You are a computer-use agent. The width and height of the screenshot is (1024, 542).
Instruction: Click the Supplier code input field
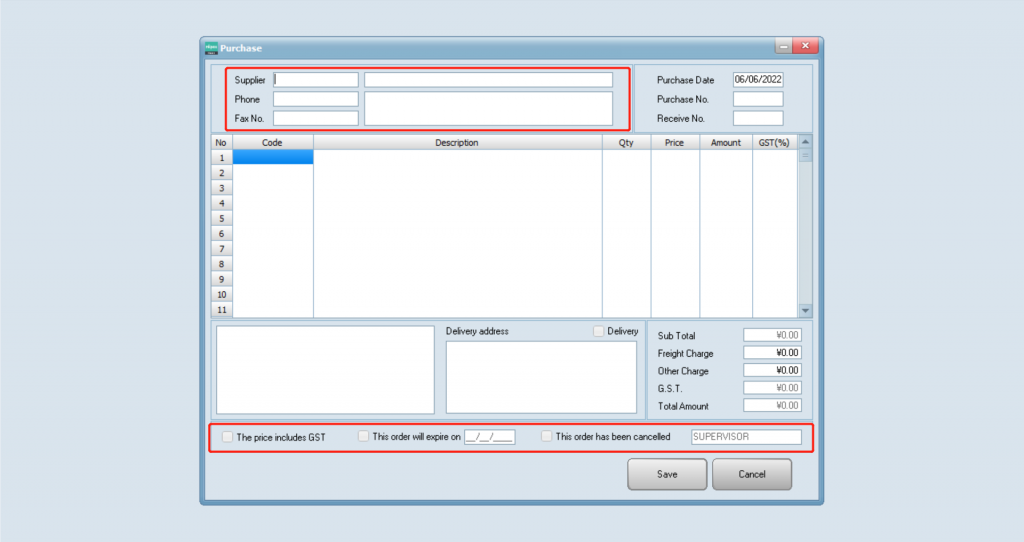[x=315, y=80]
